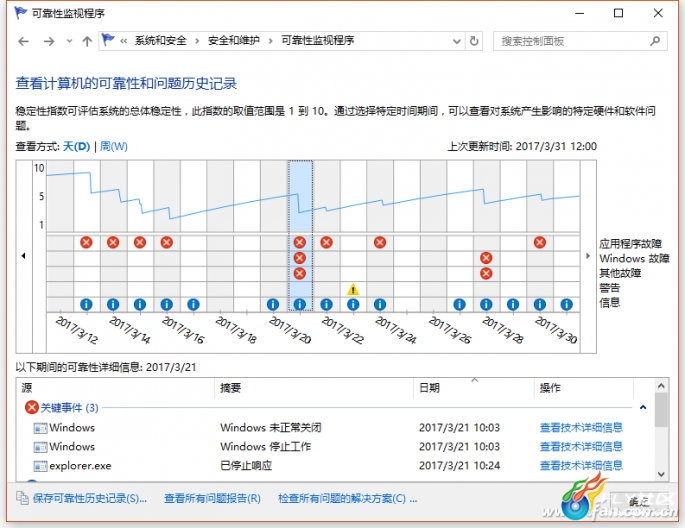Click 检查所有问题的解决方案(C) link

(x=348, y=498)
